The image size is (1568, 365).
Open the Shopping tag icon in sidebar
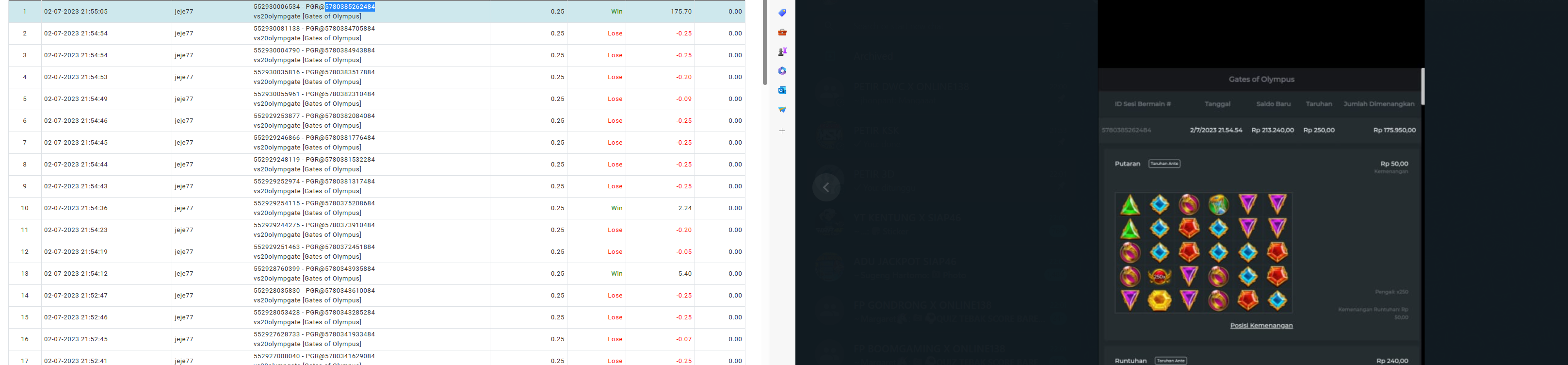[x=782, y=13]
